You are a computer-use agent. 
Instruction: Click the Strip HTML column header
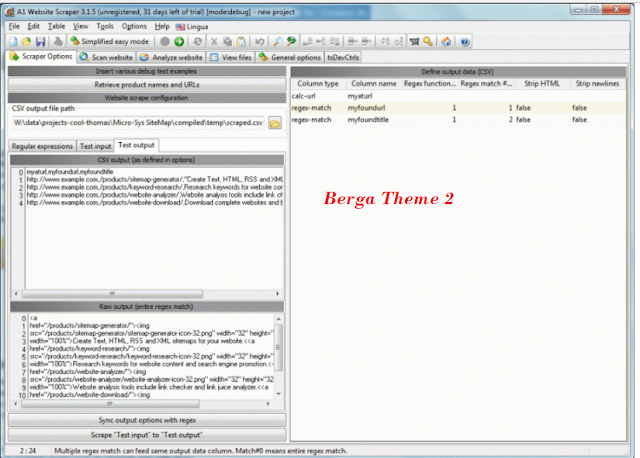pyautogui.click(x=542, y=84)
